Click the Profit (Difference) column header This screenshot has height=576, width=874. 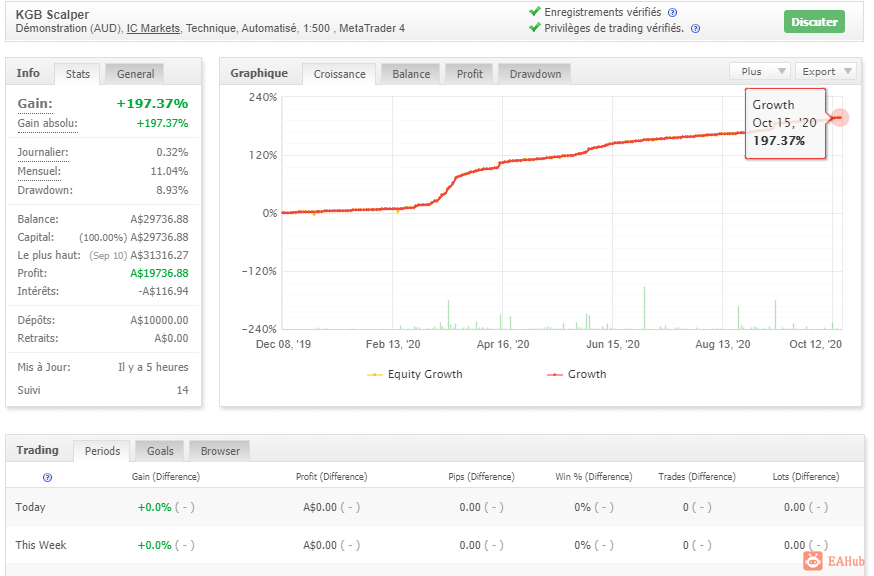coord(332,477)
